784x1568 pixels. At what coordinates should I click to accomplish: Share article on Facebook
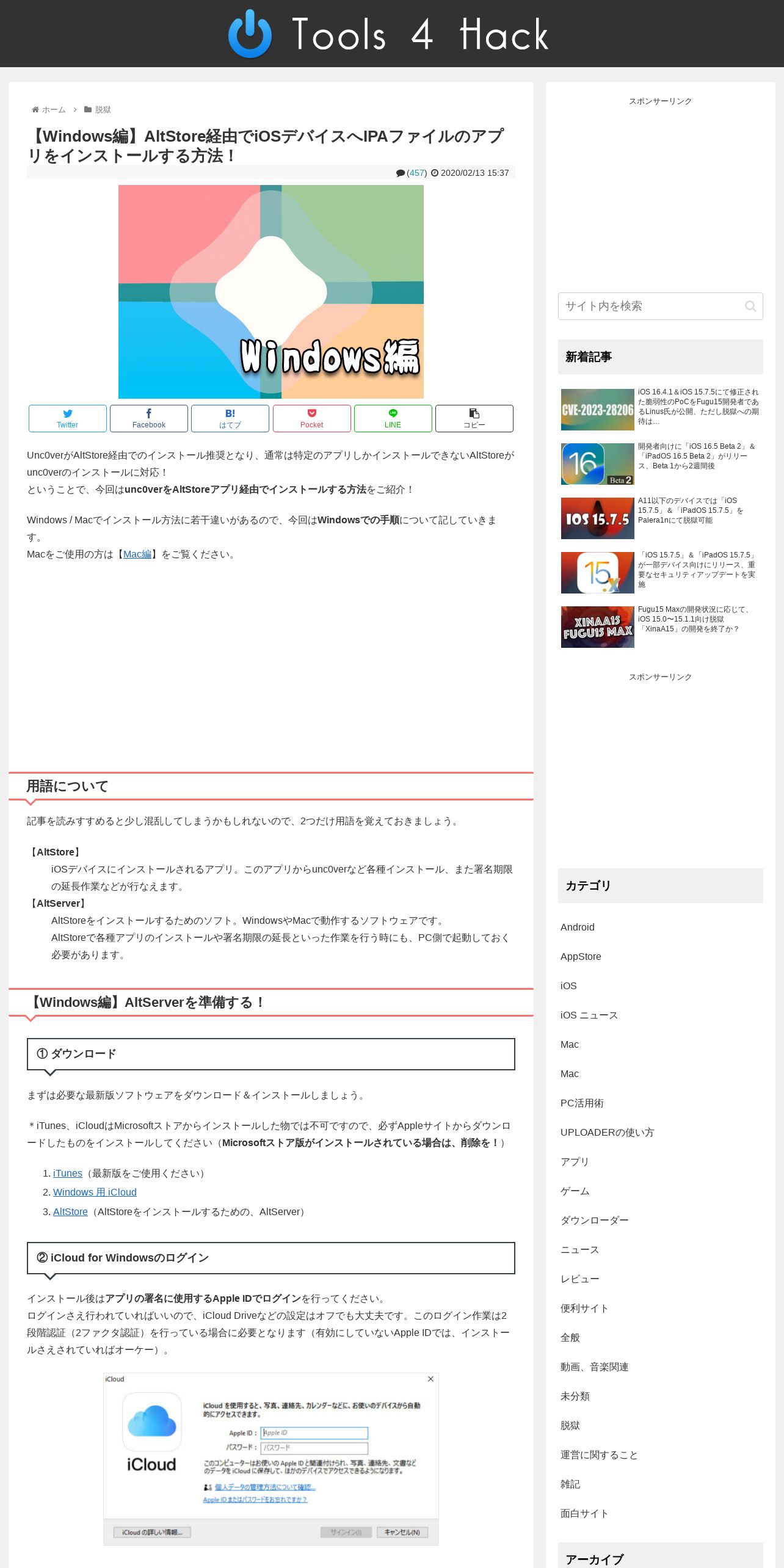pyautogui.click(x=149, y=418)
